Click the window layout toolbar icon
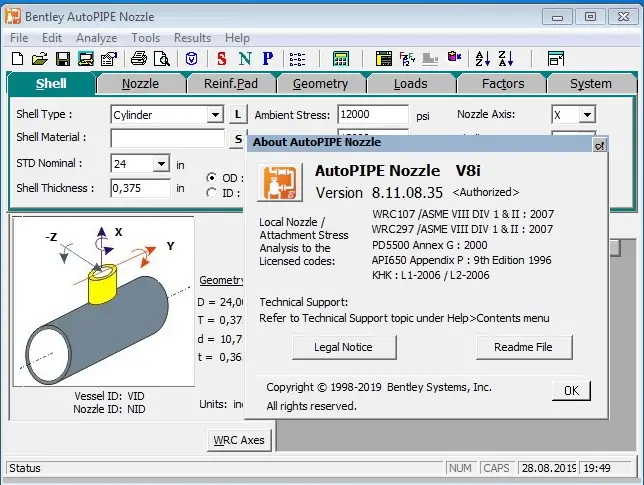644x485 pixels. [x=556, y=59]
